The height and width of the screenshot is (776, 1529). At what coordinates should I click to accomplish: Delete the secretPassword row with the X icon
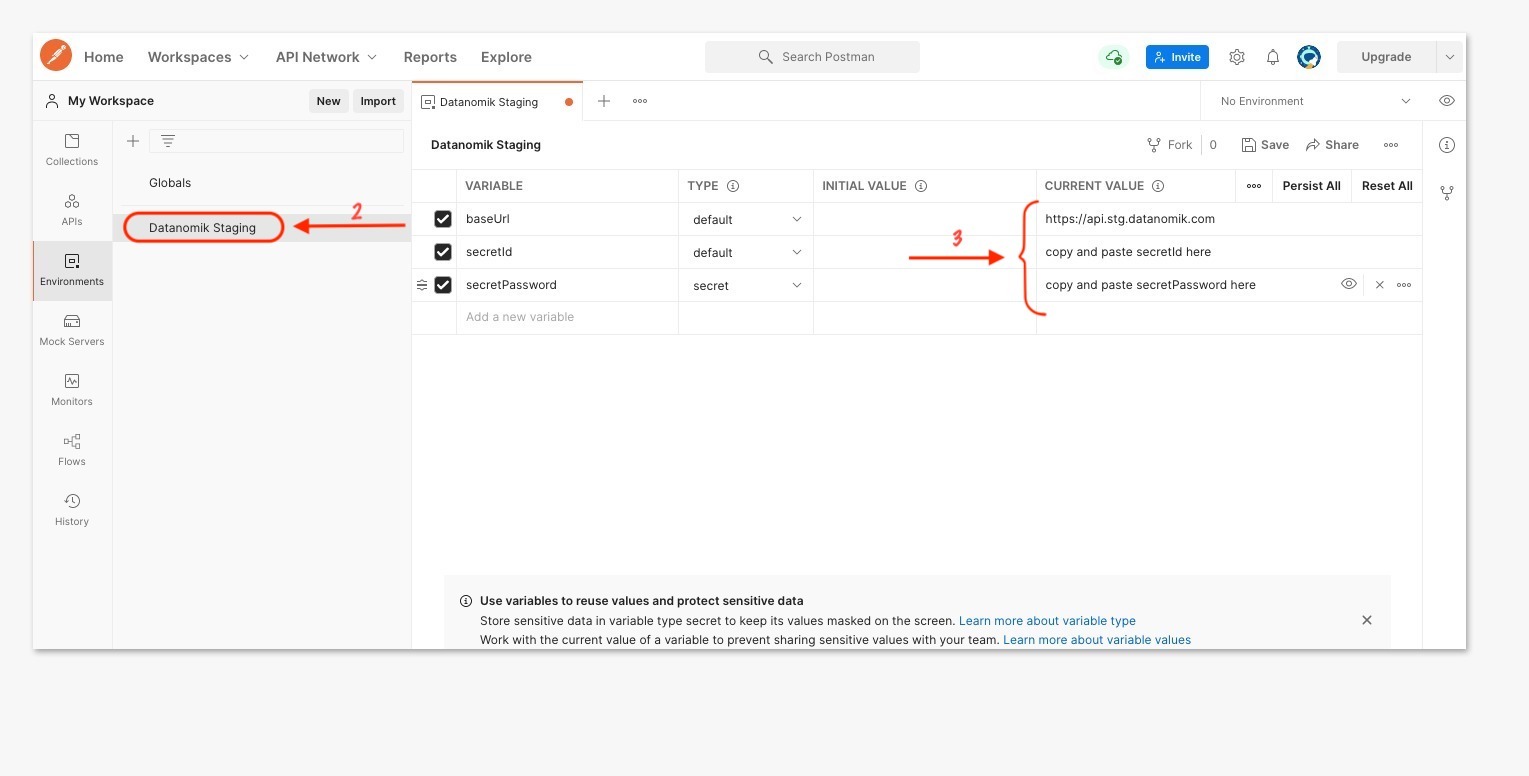pos(1379,285)
